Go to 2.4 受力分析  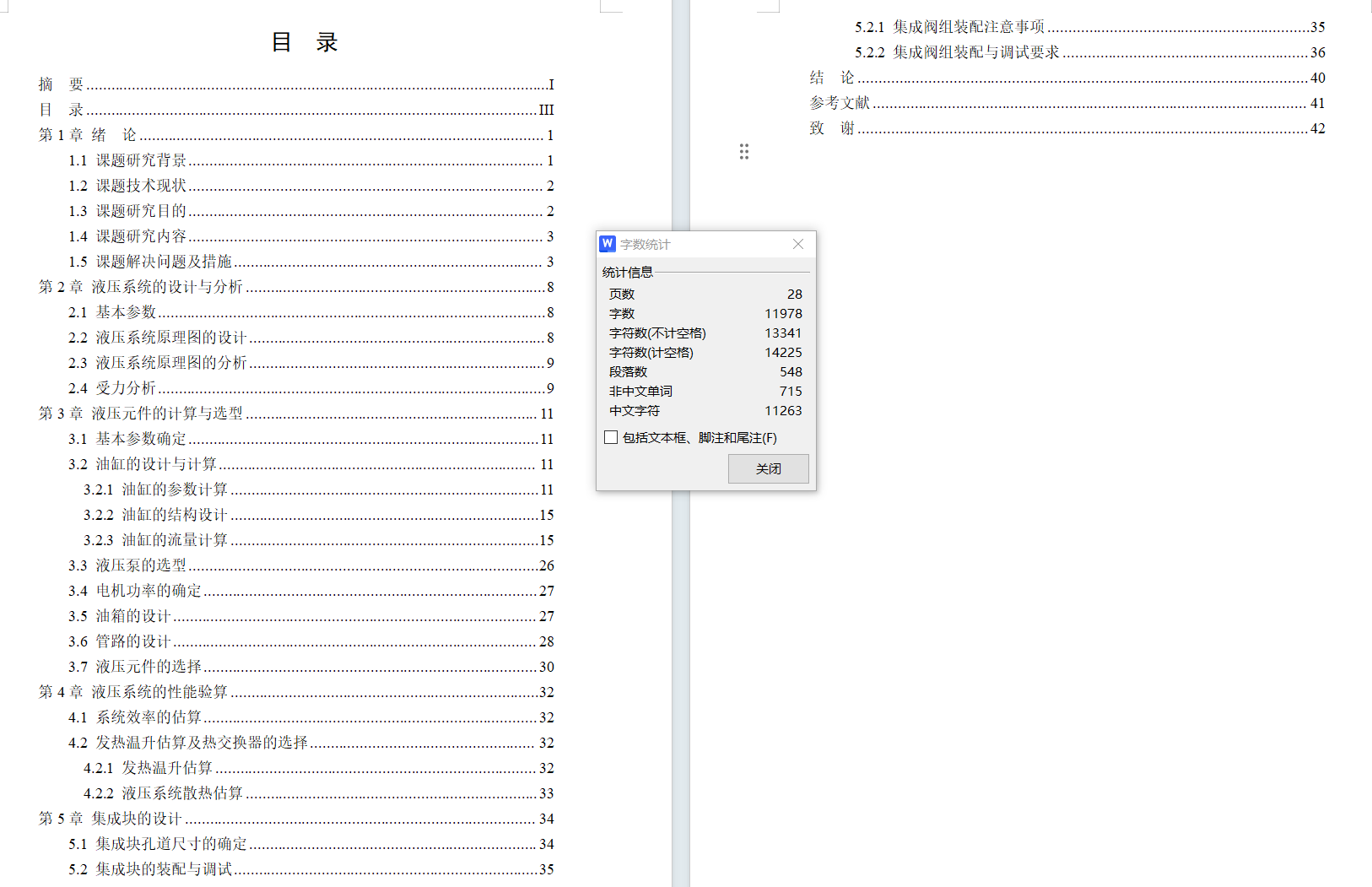(x=311, y=388)
